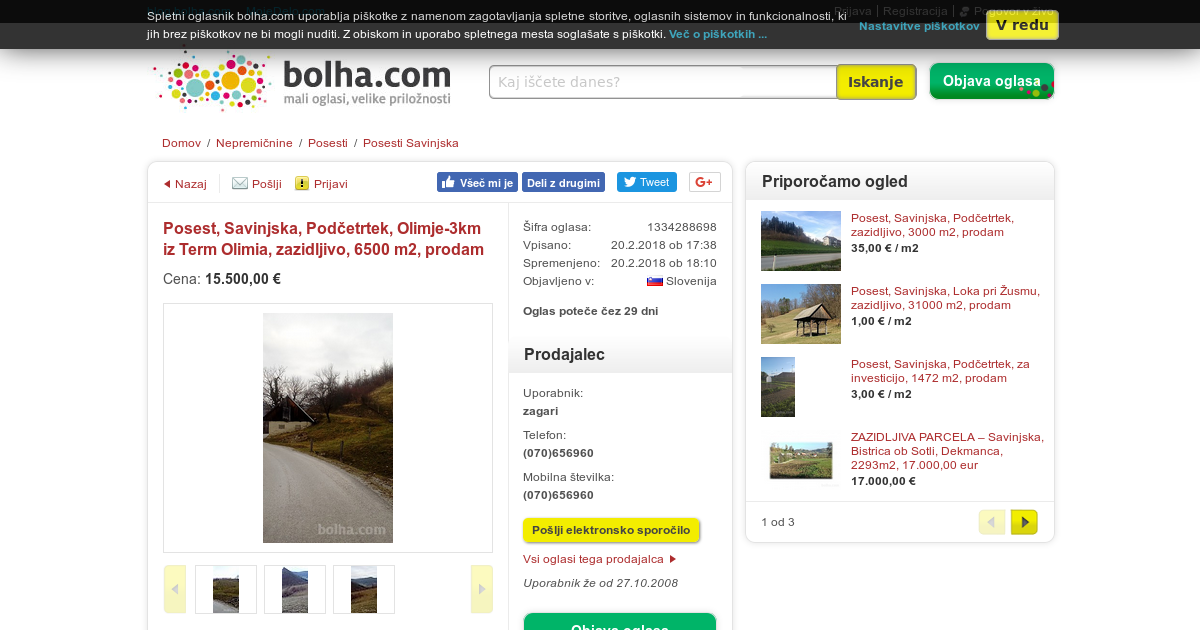Open the bolha.com logo homepage
The width and height of the screenshot is (1200, 630).
point(302,80)
